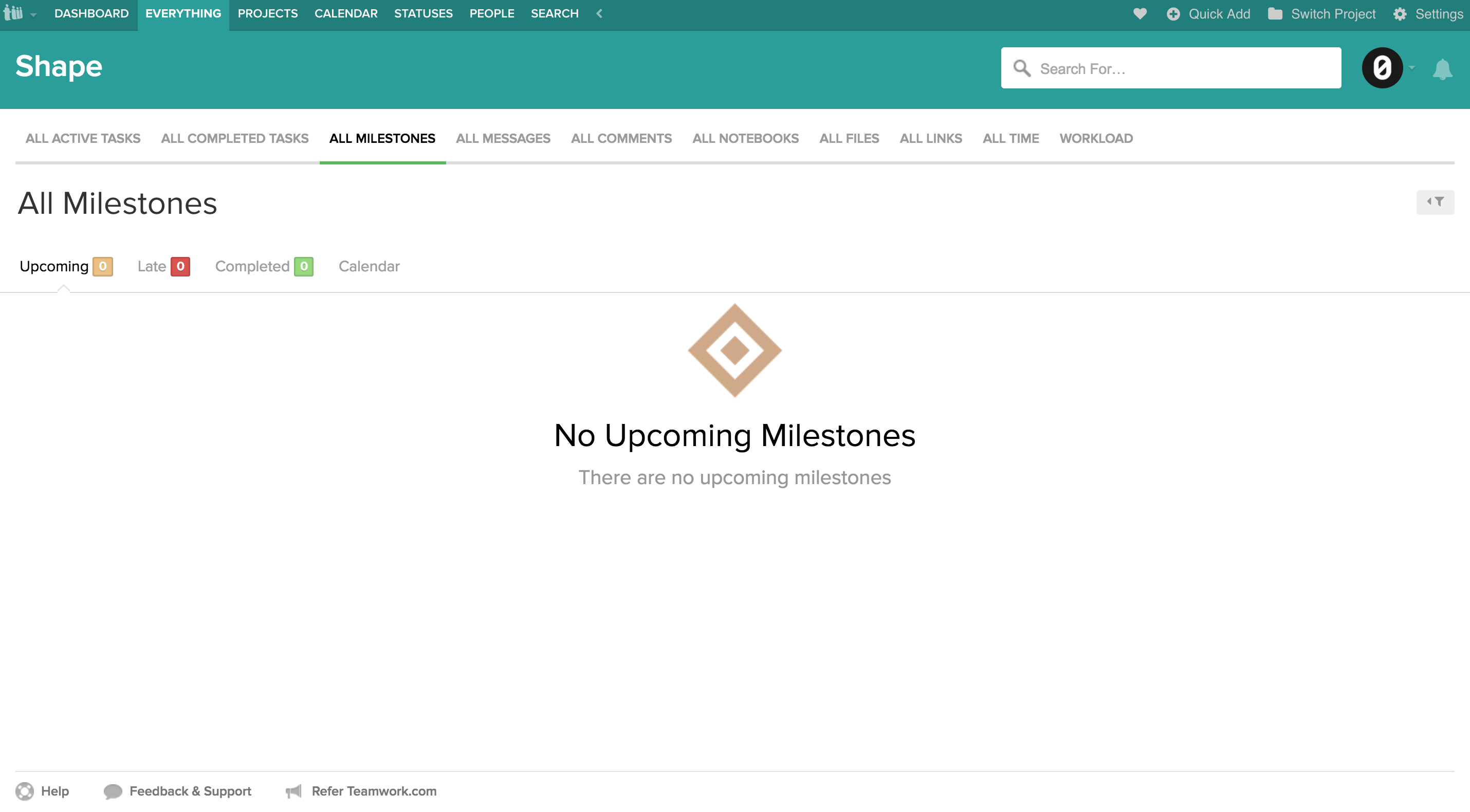Click the Switch Project folder icon
The height and width of the screenshot is (812, 1470).
(1275, 14)
